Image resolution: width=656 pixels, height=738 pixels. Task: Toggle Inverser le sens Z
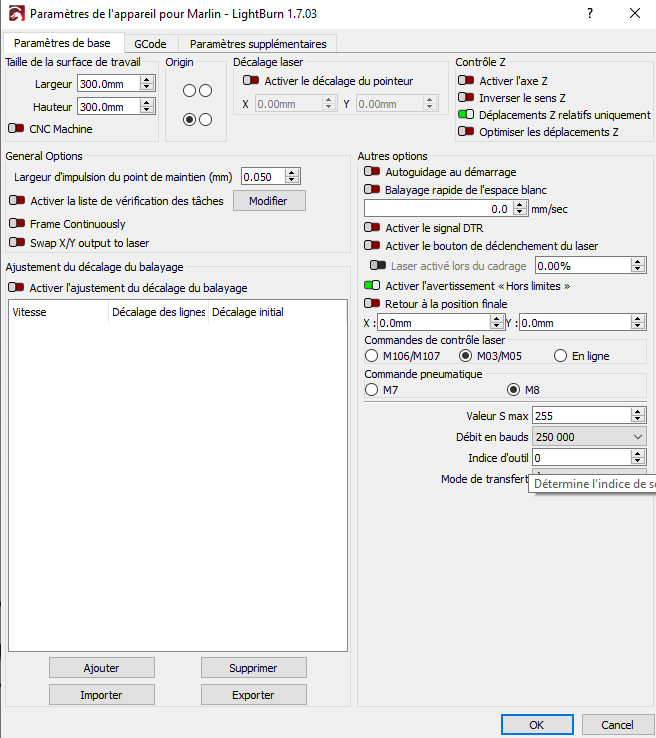tap(466, 97)
